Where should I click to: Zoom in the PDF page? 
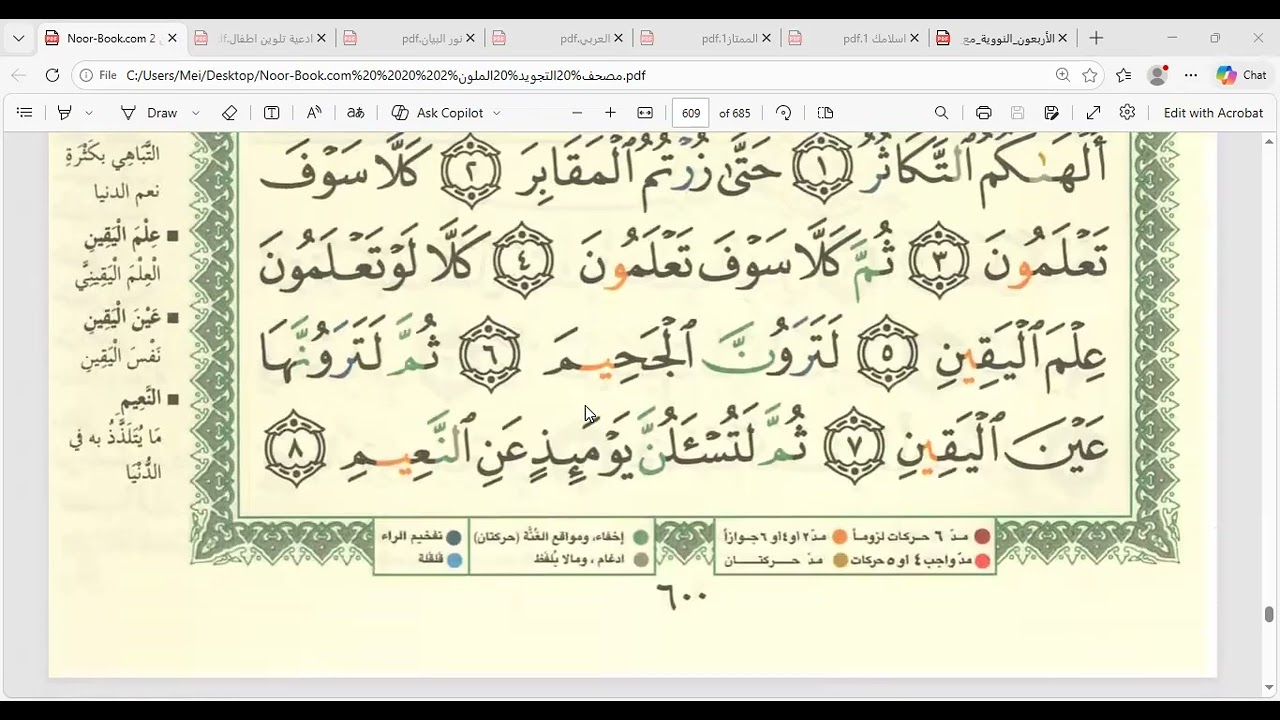click(x=610, y=113)
